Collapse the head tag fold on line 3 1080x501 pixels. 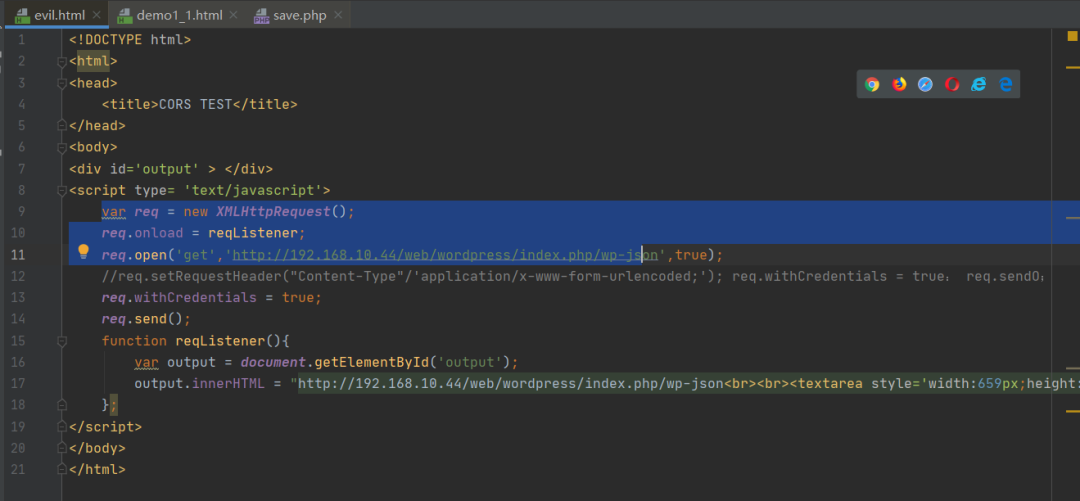click(62, 83)
